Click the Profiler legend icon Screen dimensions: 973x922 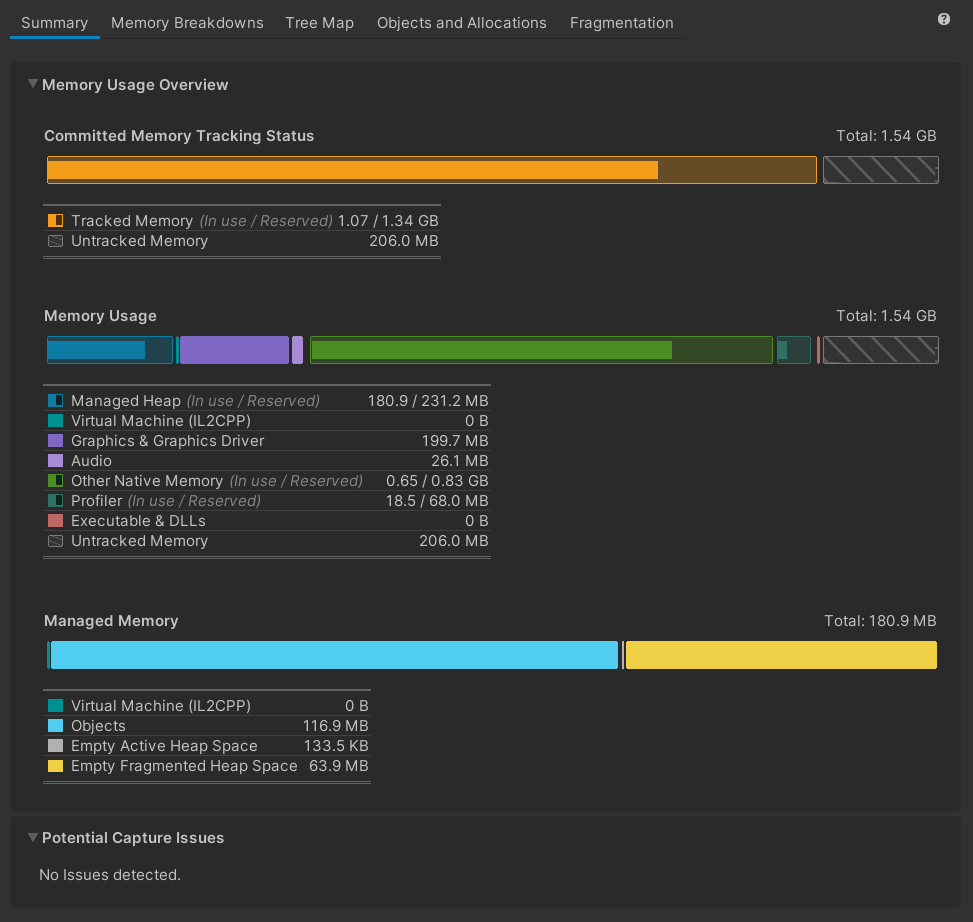(56, 501)
